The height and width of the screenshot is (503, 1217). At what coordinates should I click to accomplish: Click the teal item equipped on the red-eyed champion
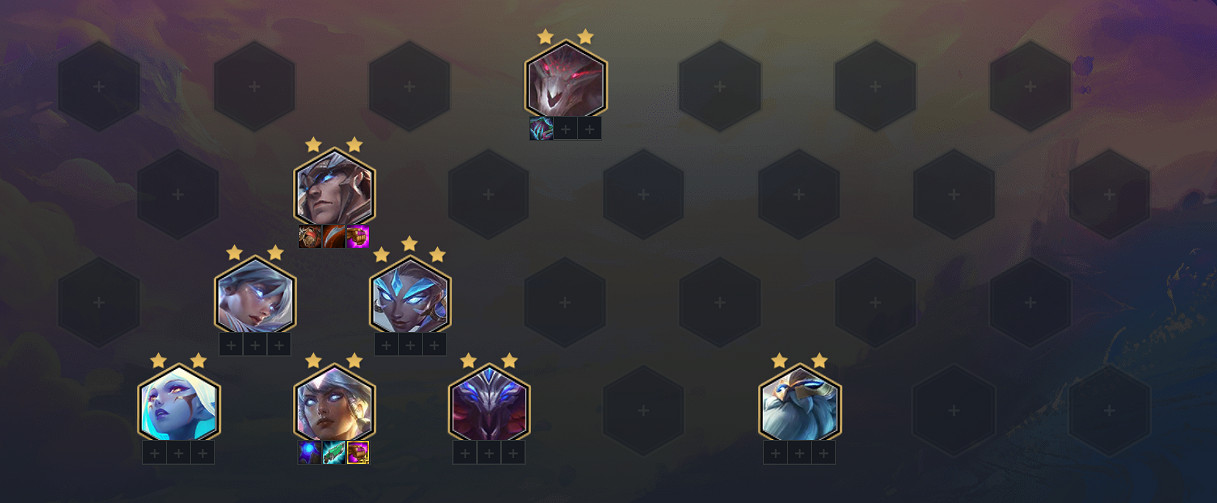click(541, 129)
